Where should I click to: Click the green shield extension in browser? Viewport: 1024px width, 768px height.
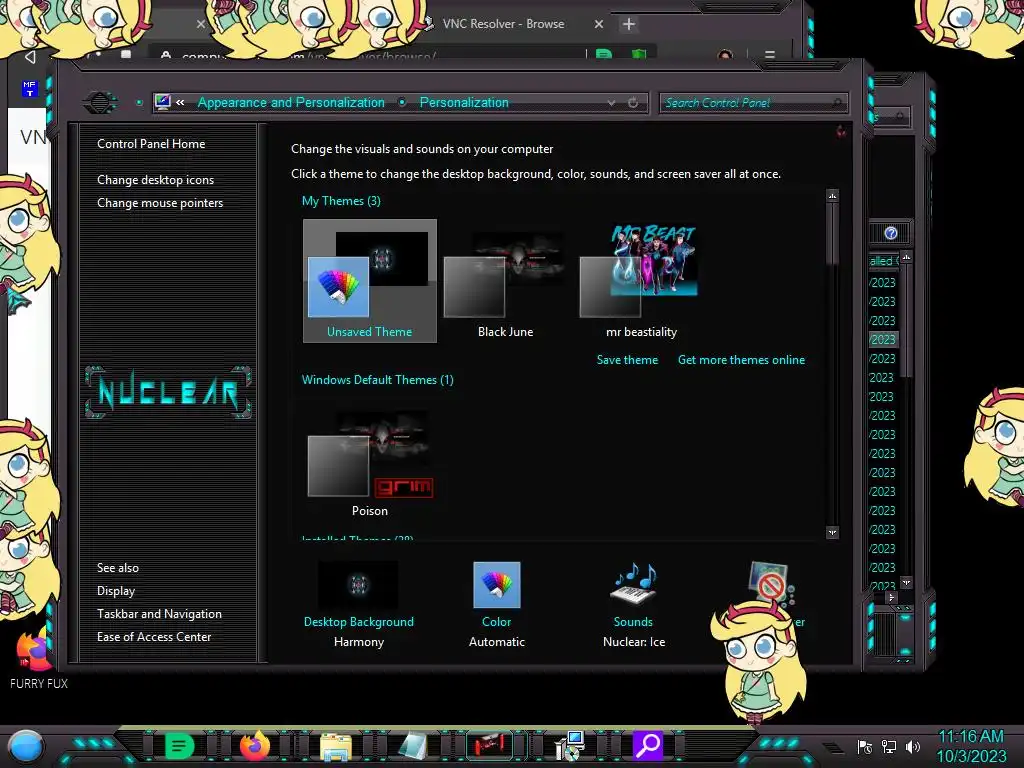click(x=639, y=55)
